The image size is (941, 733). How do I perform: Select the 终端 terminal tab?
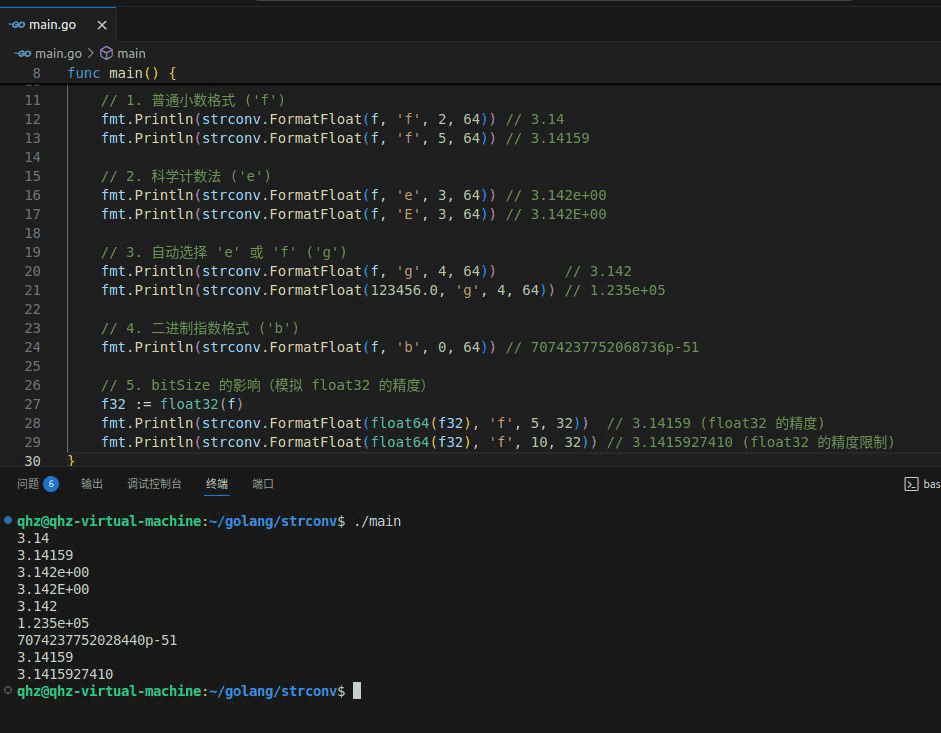[217, 484]
